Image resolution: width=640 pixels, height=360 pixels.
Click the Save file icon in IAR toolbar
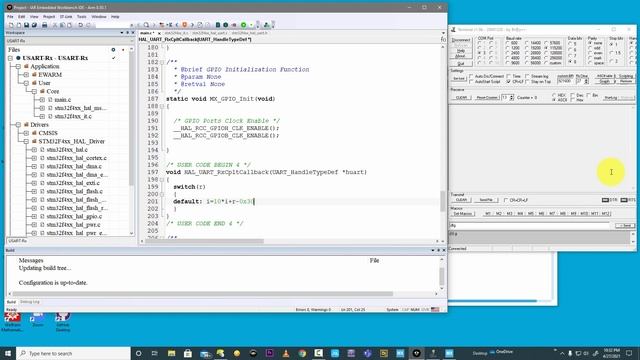coord(27,25)
